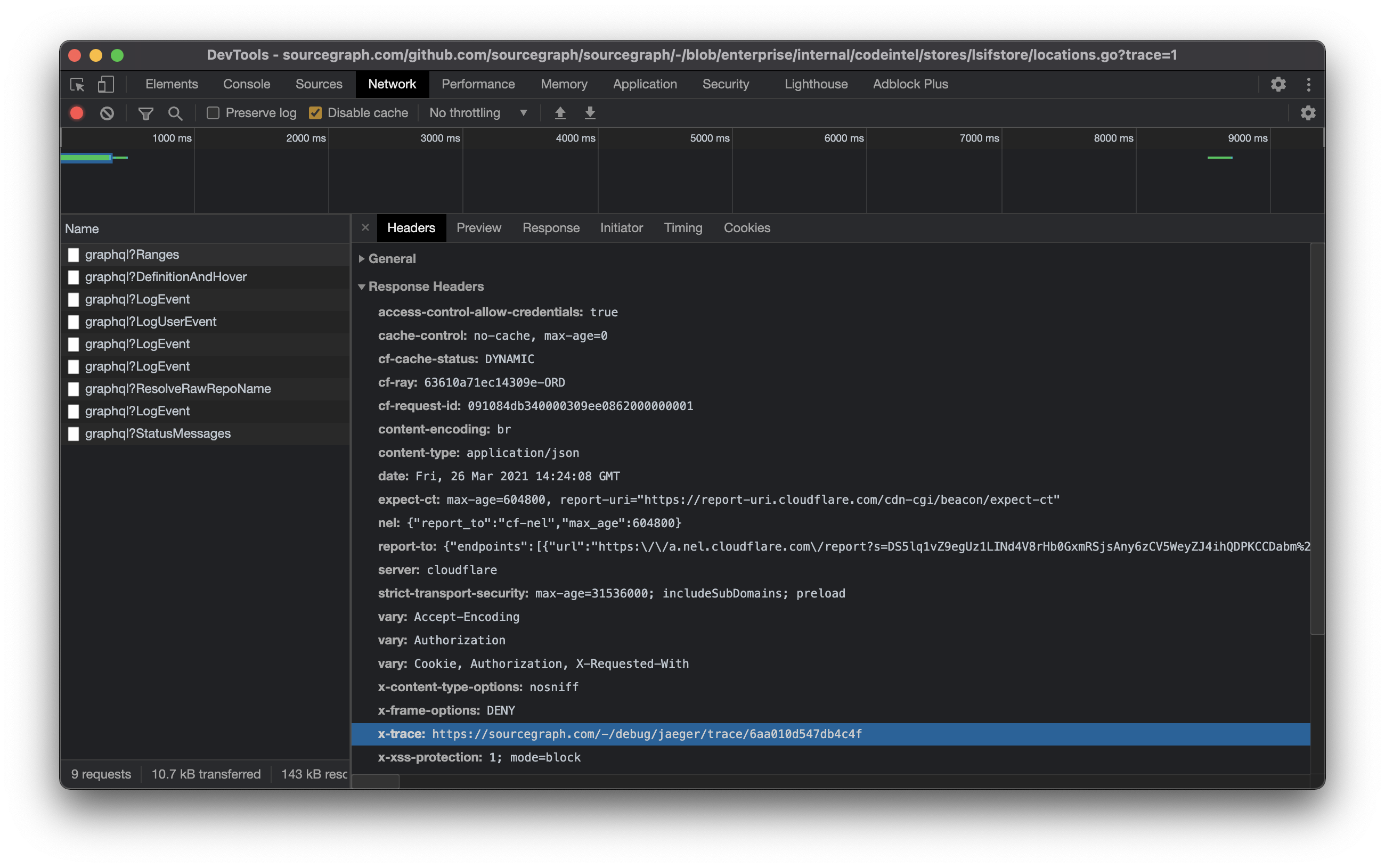Open the Application tab
The image size is (1385, 868).
645,84
